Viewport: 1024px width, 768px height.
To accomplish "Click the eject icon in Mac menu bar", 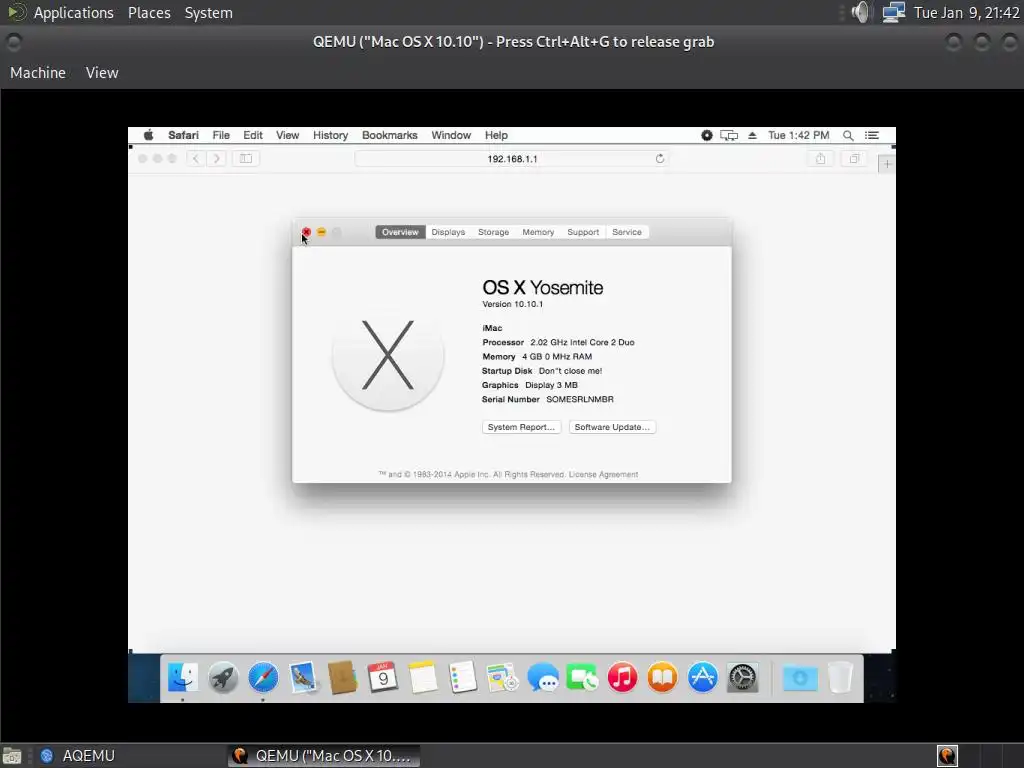I will coord(752,135).
